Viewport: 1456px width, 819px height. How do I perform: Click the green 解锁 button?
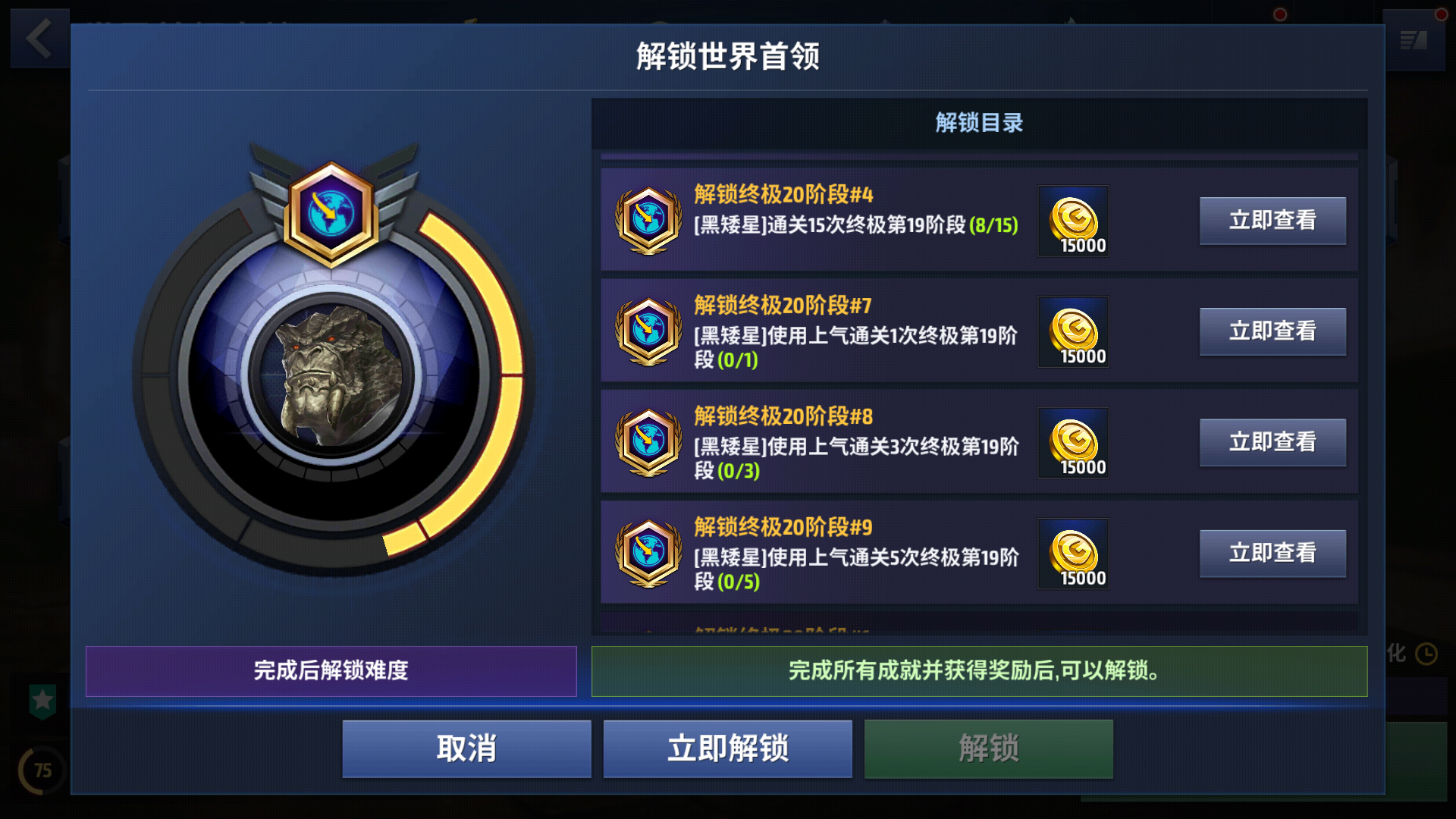(x=989, y=748)
